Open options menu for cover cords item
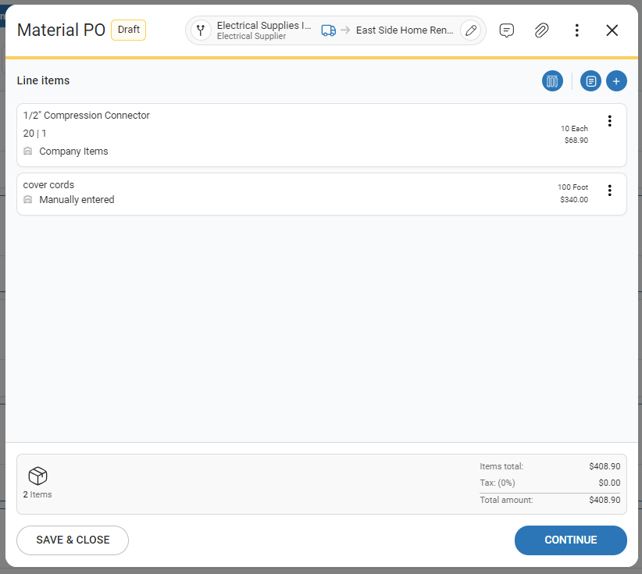 [610, 190]
